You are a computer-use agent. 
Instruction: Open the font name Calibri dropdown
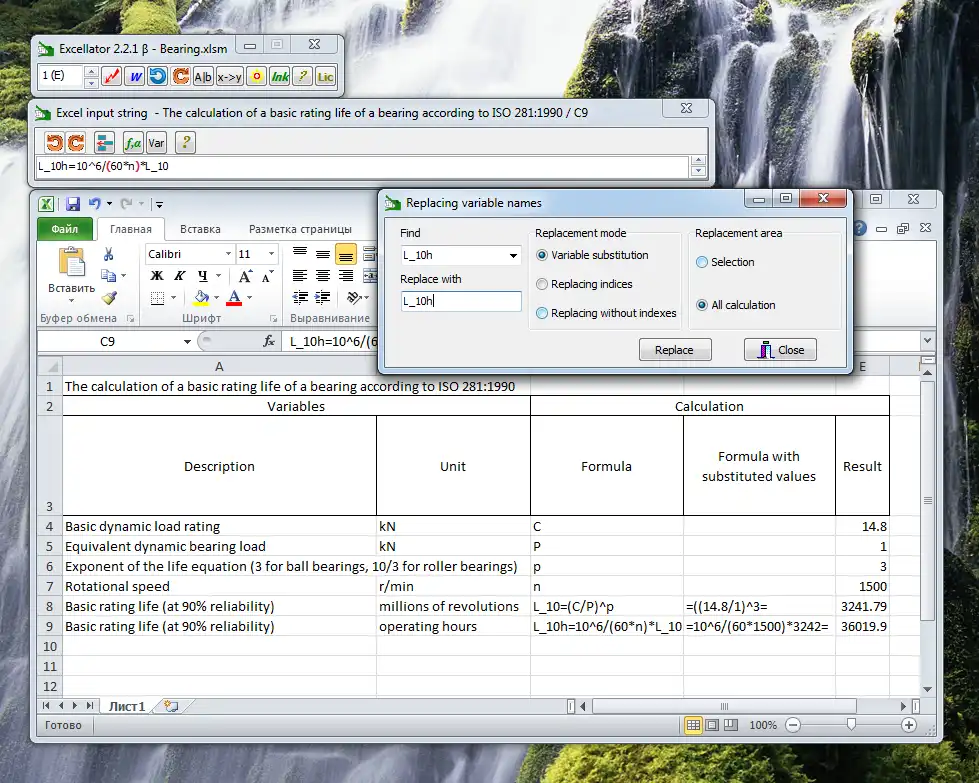click(x=227, y=255)
